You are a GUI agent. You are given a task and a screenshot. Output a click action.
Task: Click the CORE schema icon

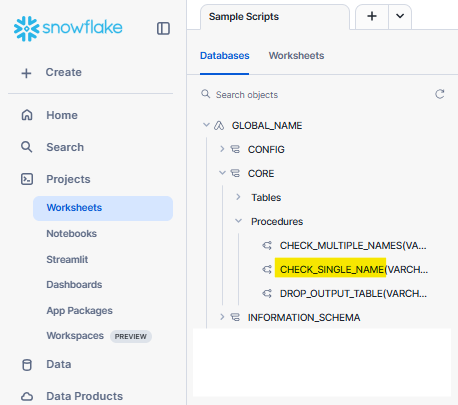point(235,173)
